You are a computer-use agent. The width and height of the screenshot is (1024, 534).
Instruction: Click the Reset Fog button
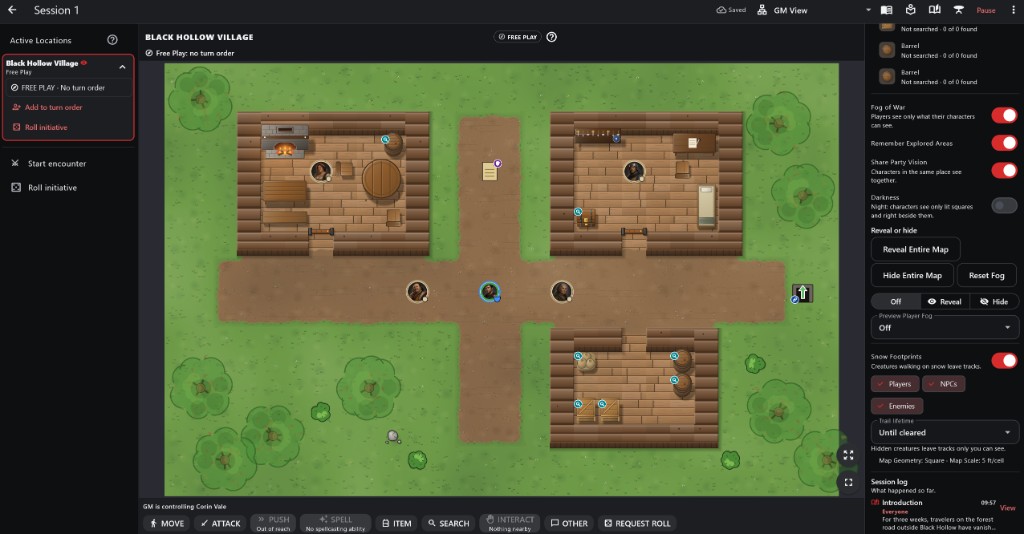986,275
